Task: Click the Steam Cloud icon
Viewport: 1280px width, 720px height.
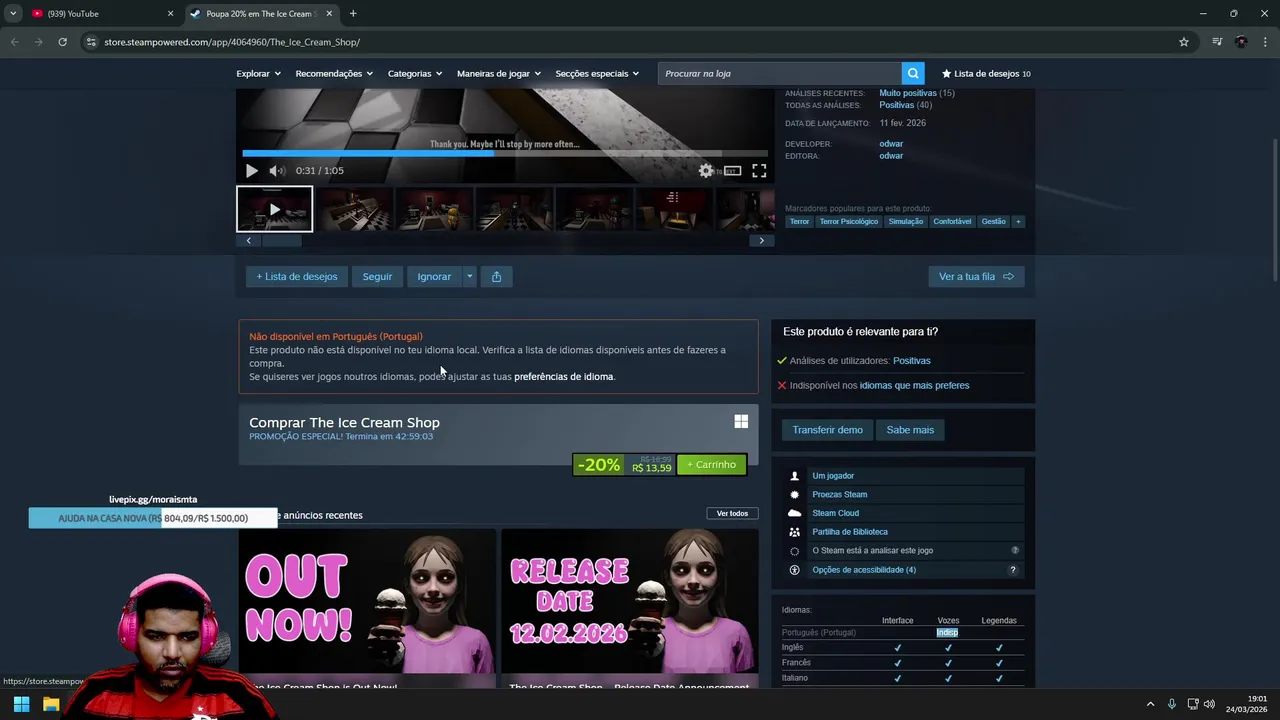Action: click(795, 513)
